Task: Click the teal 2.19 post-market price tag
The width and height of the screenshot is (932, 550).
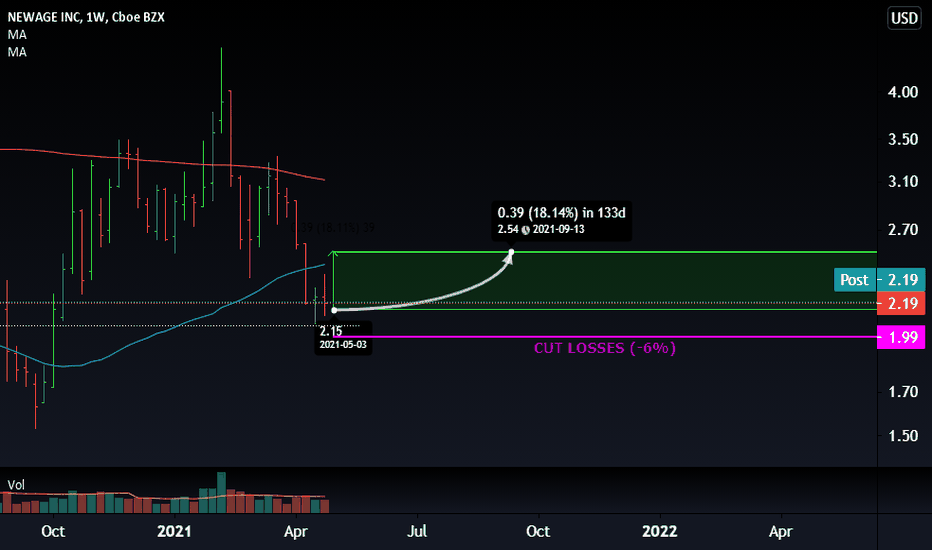Action: (902, 279)
